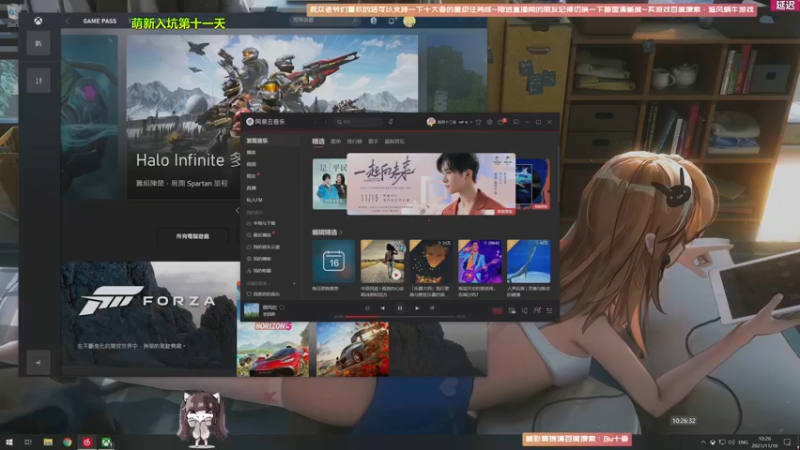
Task: Click the 所有電腦遊戲 button in Xbox app
Action: [x=192, y=236]
